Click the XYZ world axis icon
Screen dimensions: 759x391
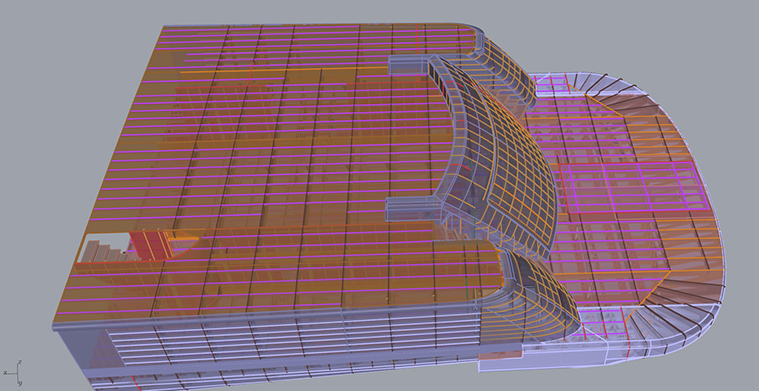tap(13, 373)
